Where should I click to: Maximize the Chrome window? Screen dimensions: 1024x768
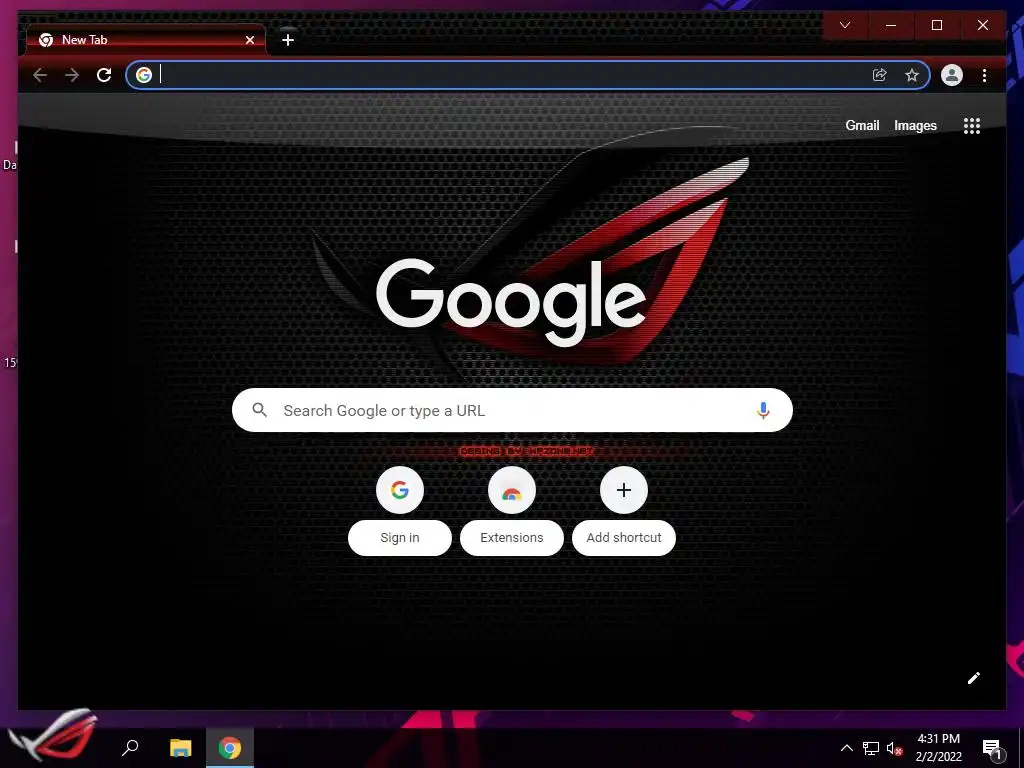pos(936,25)
